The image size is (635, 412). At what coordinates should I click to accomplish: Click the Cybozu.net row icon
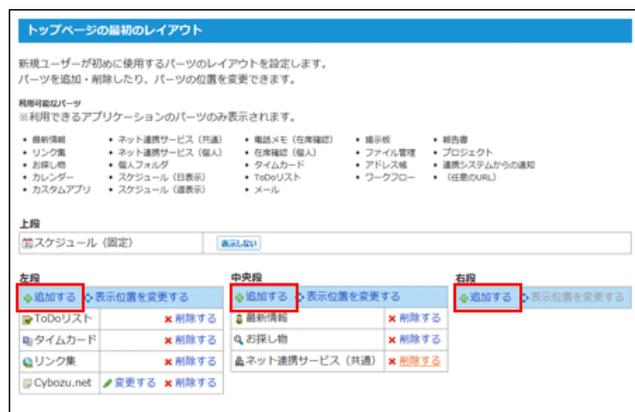[x=27, y=383]
